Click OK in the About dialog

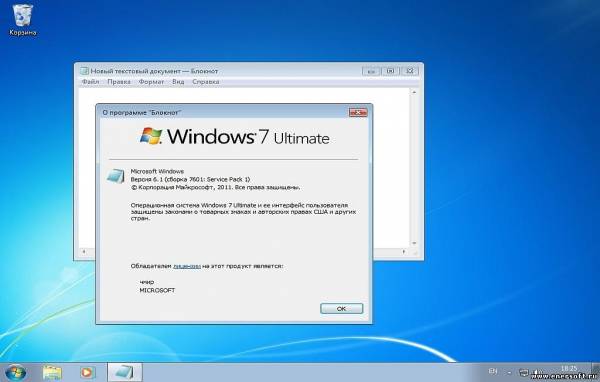point(341,309)
